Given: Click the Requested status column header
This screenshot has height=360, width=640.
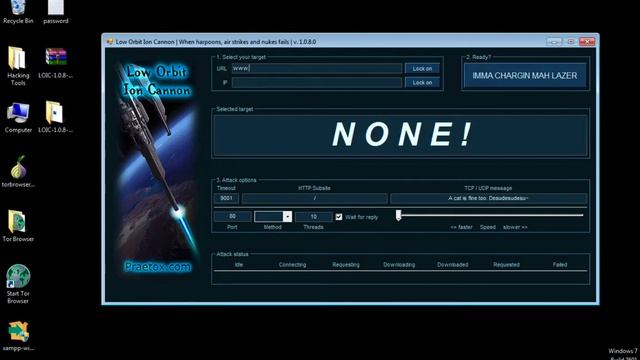Looking at the screenshot, I should [506, 264].
